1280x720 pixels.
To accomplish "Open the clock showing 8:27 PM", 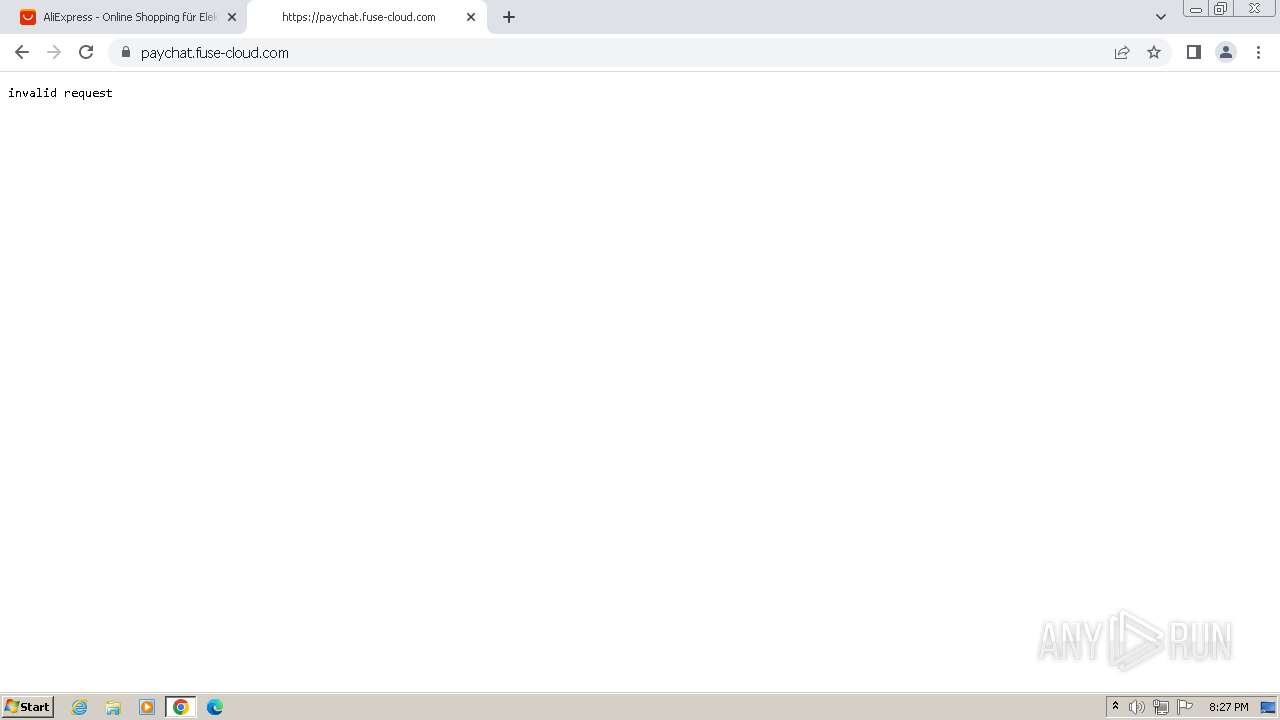I will tap(1228, 707).
